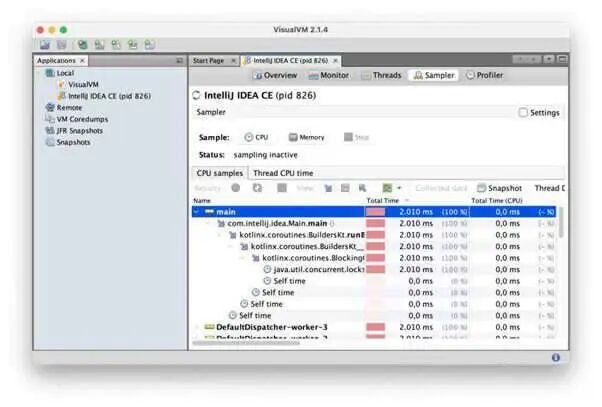Open the Profiler tab

[x=485, y=75]
